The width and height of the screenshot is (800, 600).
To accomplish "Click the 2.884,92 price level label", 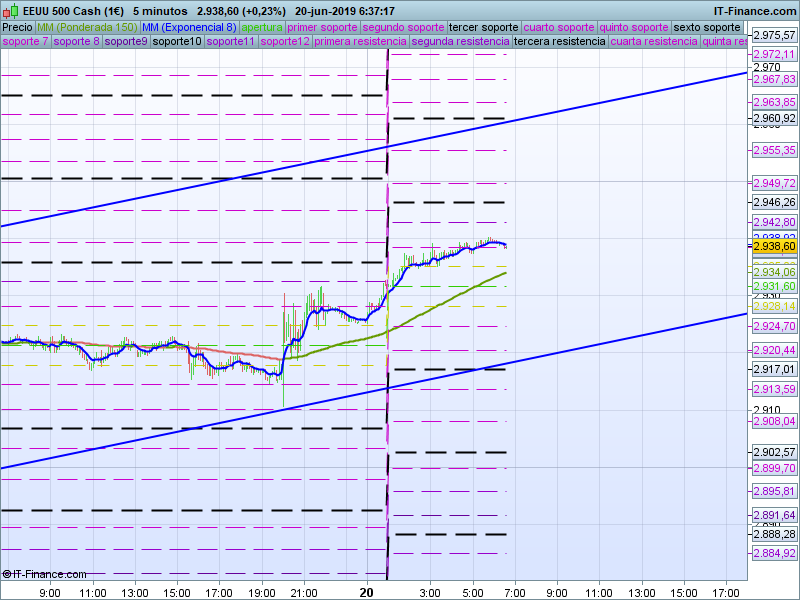I will click(x=774, y=552).
